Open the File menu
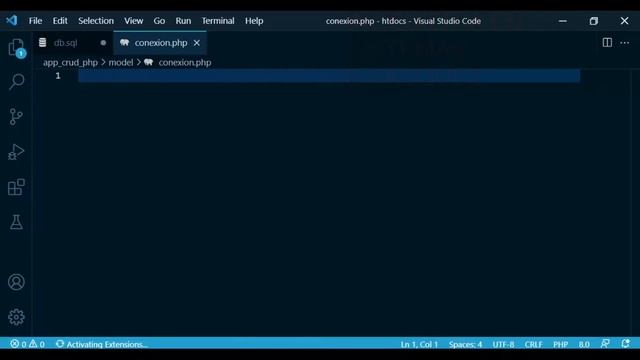Image resolution: width=640 pixels, height=360 pixels. [36, 21]
